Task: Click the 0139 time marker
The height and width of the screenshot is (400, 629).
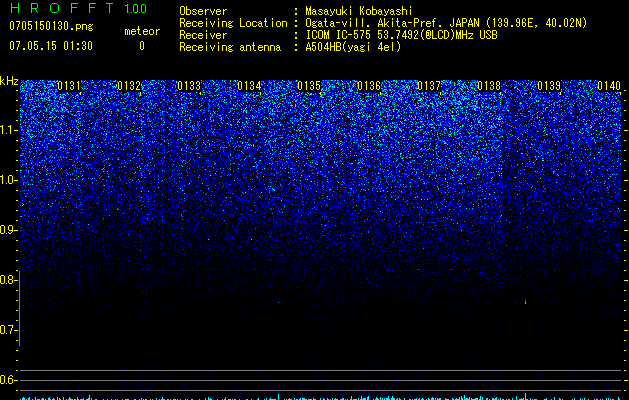Action: (x=549, y=86)
